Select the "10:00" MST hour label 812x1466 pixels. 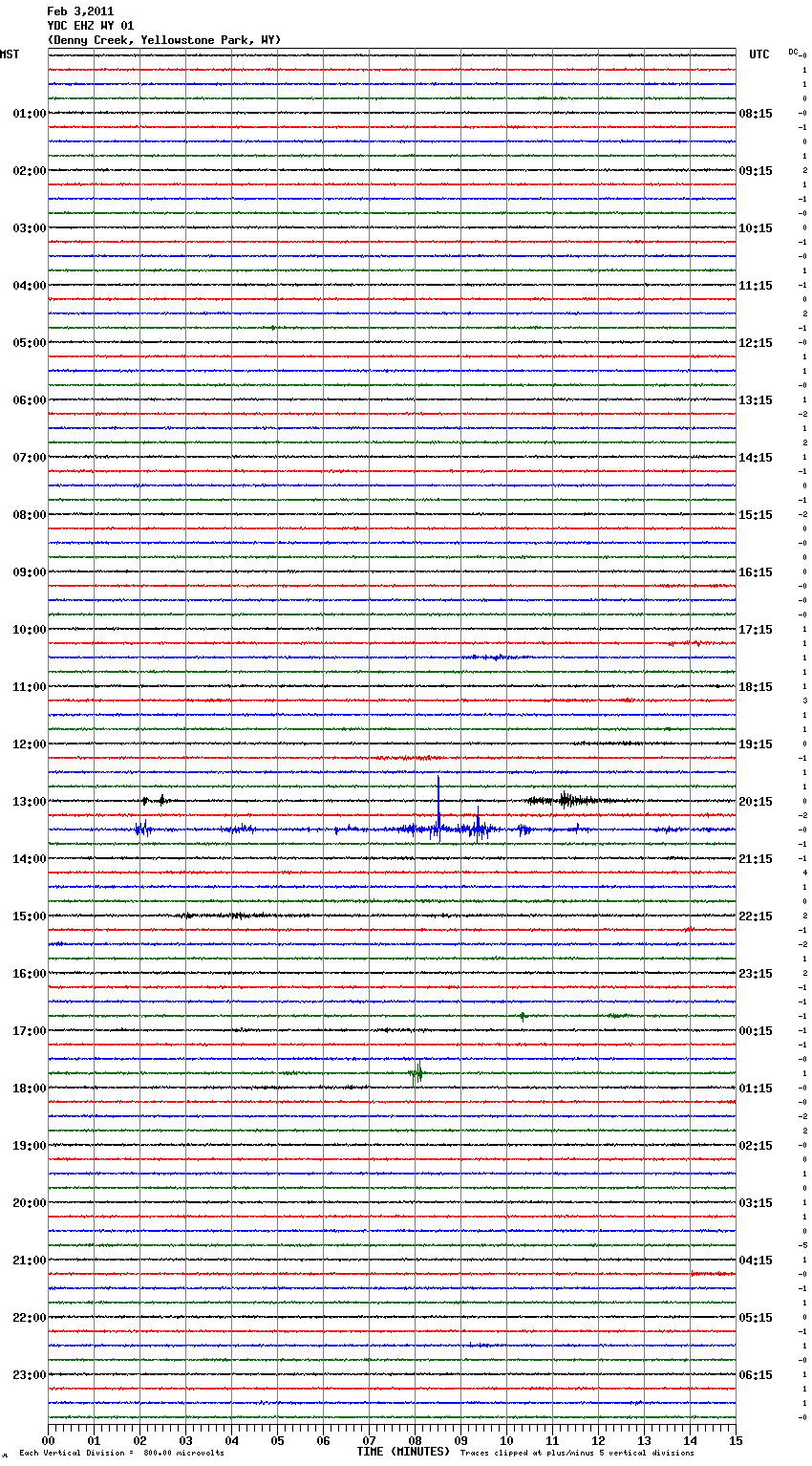pos(30,630)
